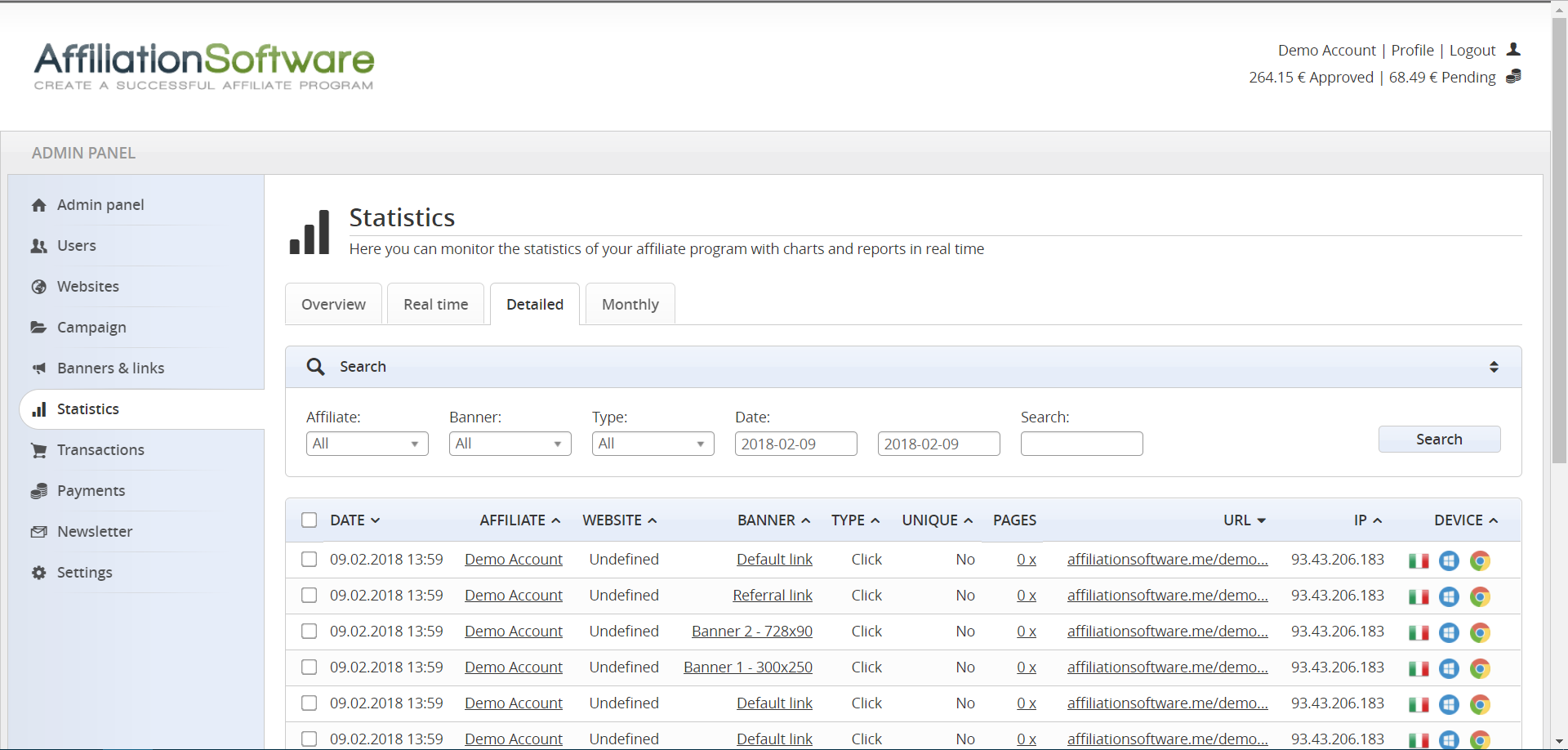
Task: Check the first Default link row checkbox
Action: pyautogui.click(x=309, y=560)
